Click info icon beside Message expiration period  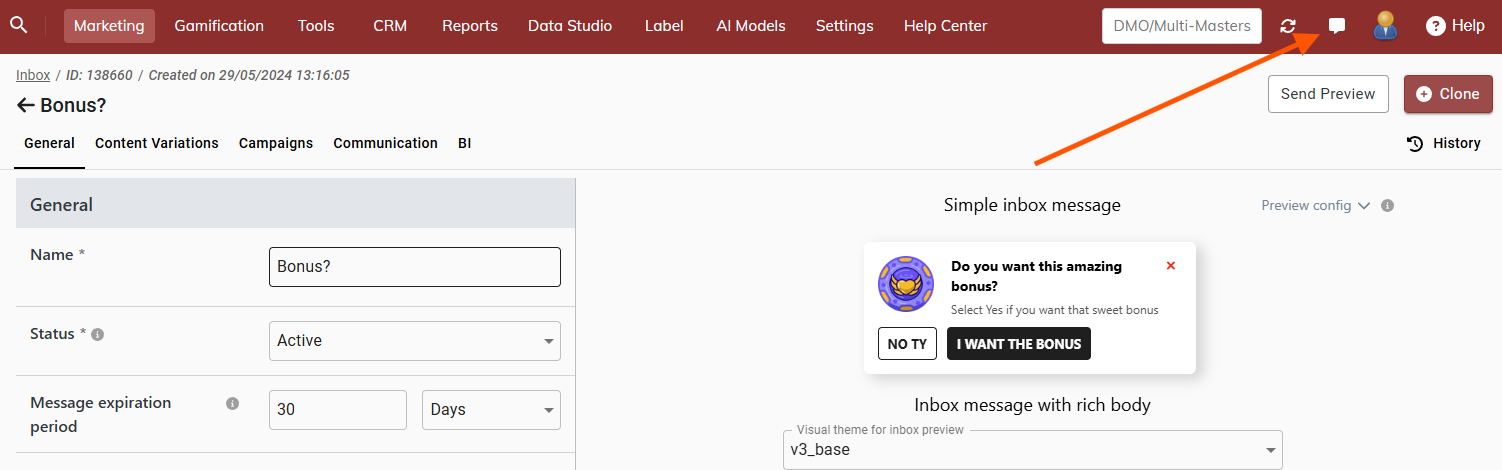click(232, 404)
